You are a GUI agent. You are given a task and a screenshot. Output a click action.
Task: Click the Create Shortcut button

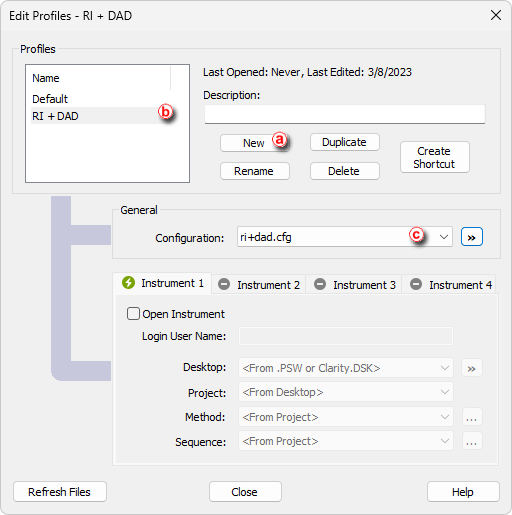point(435,157)
